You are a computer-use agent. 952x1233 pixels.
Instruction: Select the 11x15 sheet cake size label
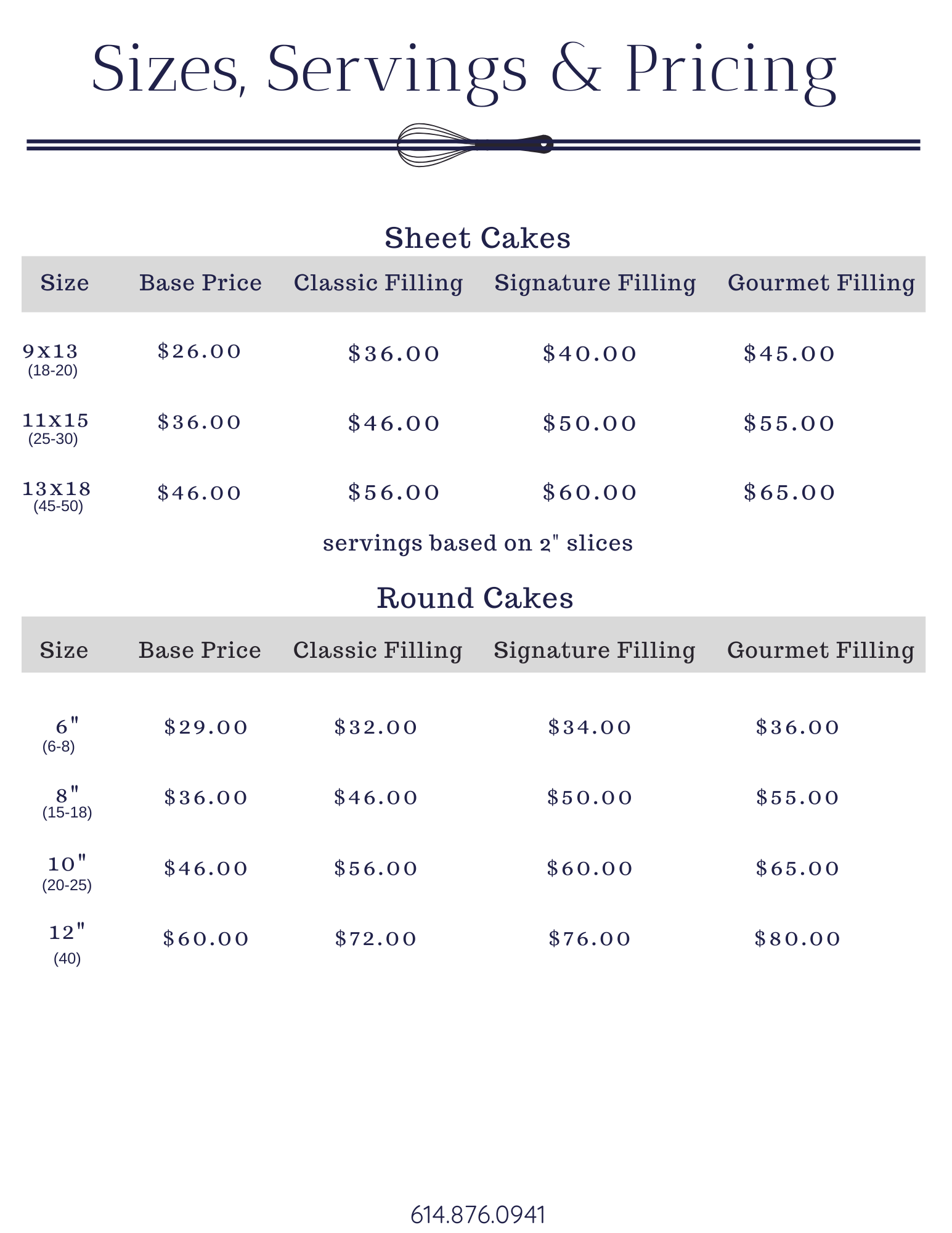point(55,420)
